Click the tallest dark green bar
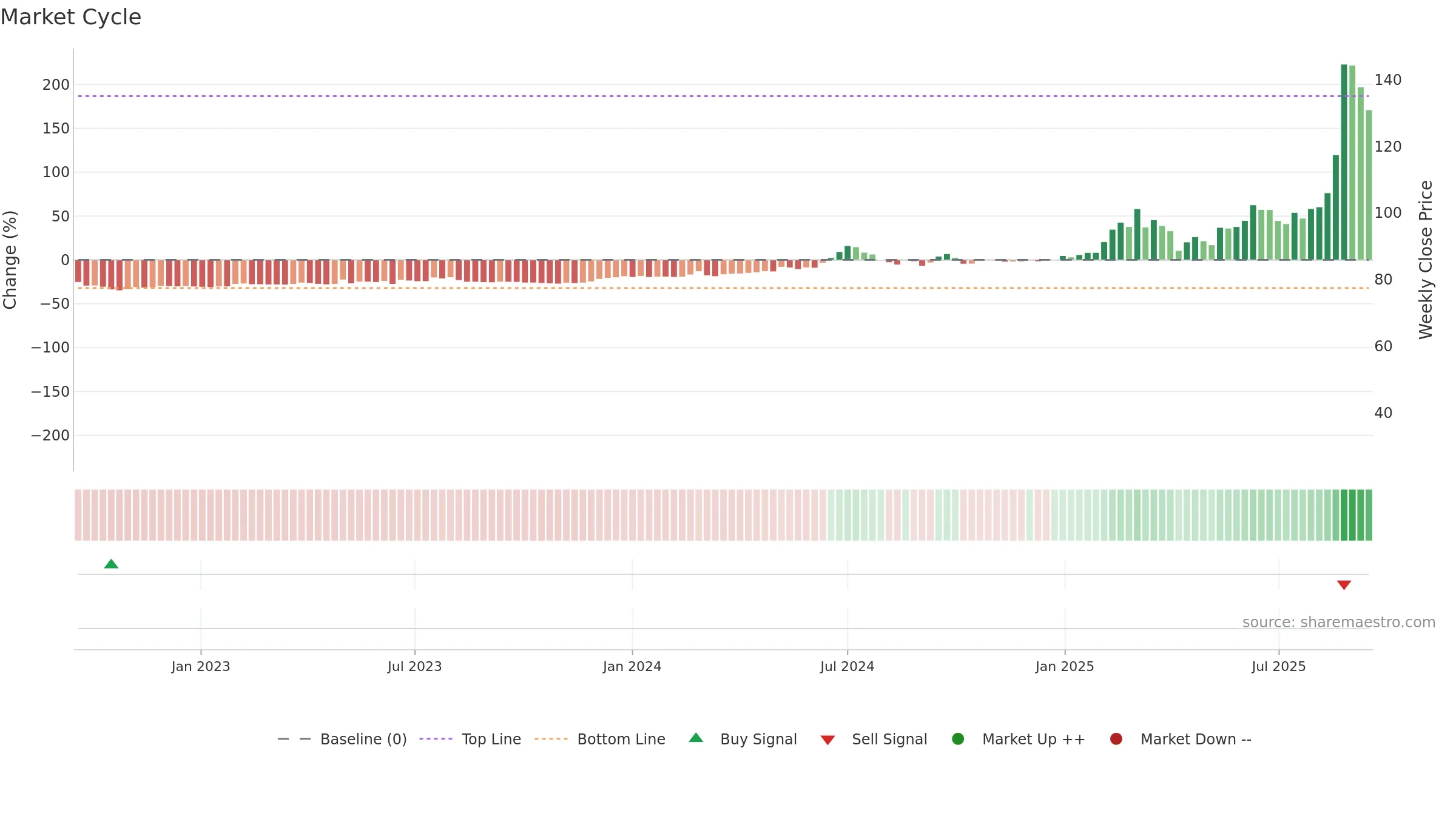This screenshot has height=819, width=1456. pos(1344,162)
